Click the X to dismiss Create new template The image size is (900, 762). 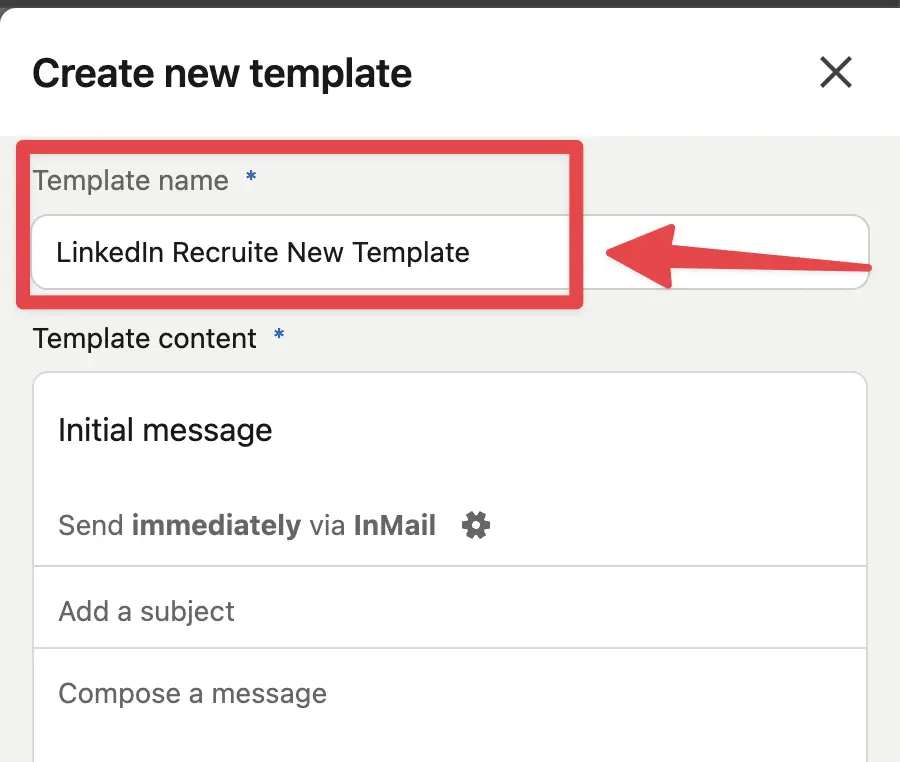click(836, 72)
